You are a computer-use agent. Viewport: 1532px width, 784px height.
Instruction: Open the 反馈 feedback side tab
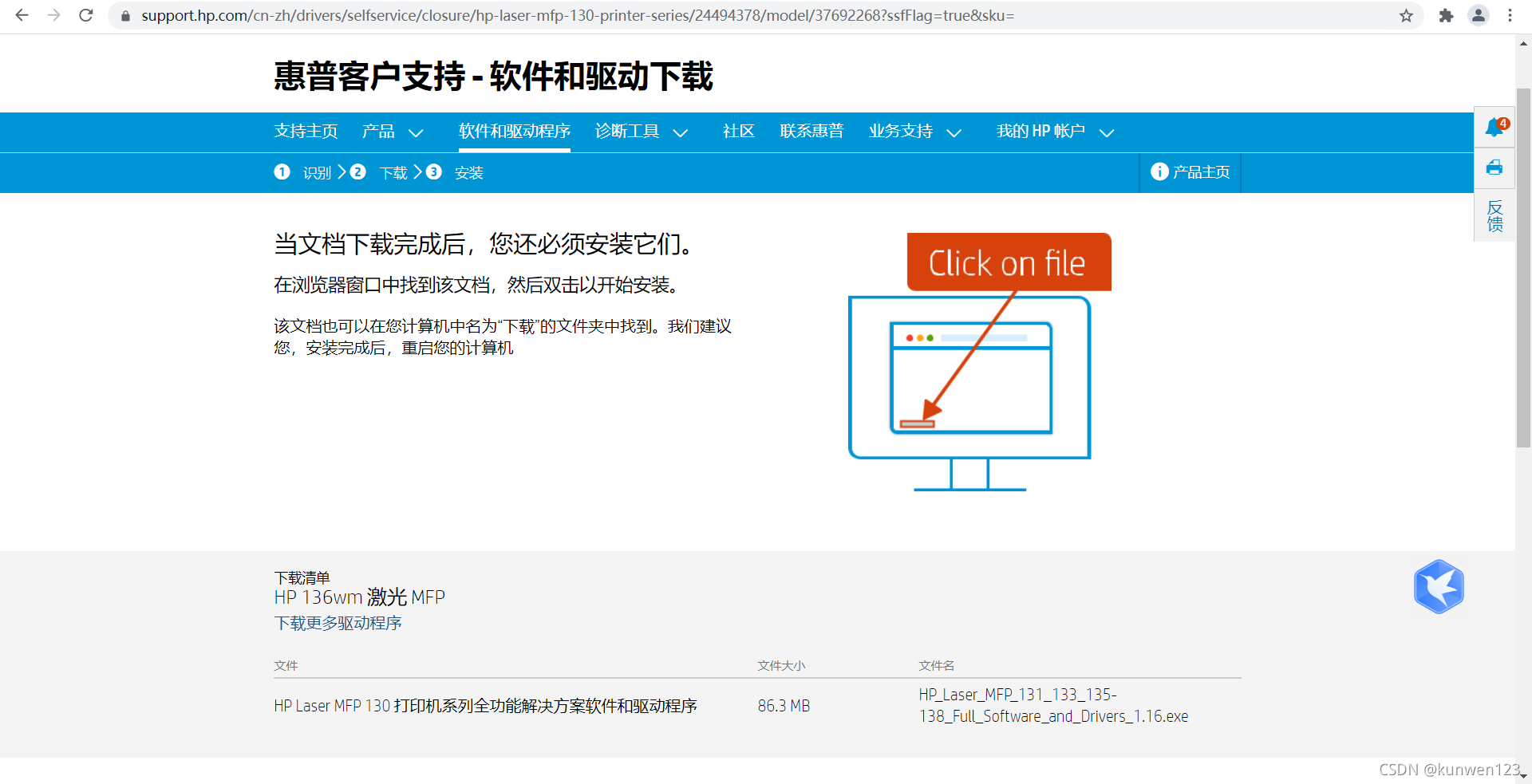pos(1494,215)
